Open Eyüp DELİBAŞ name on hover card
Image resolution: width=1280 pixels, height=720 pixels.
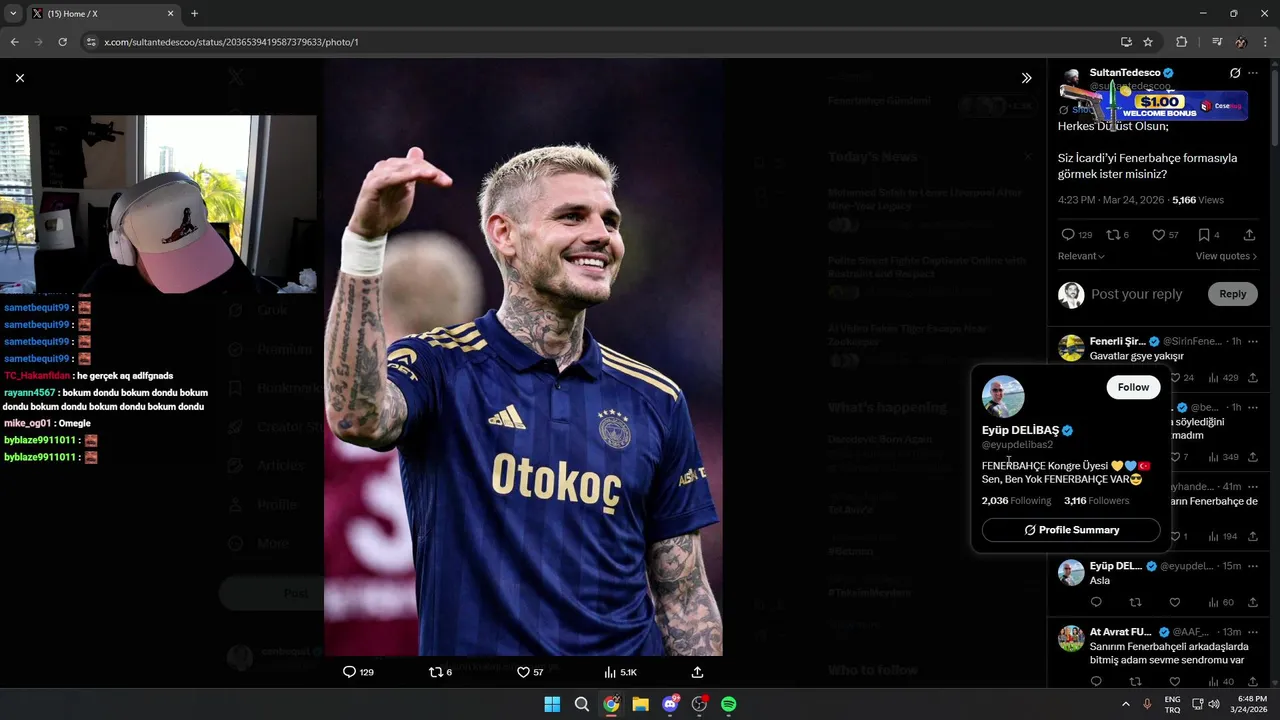tap(1020, 431)
